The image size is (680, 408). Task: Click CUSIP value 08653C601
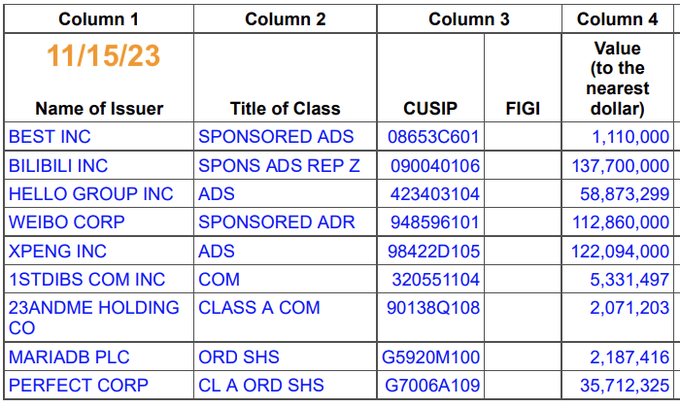point(433,137)
